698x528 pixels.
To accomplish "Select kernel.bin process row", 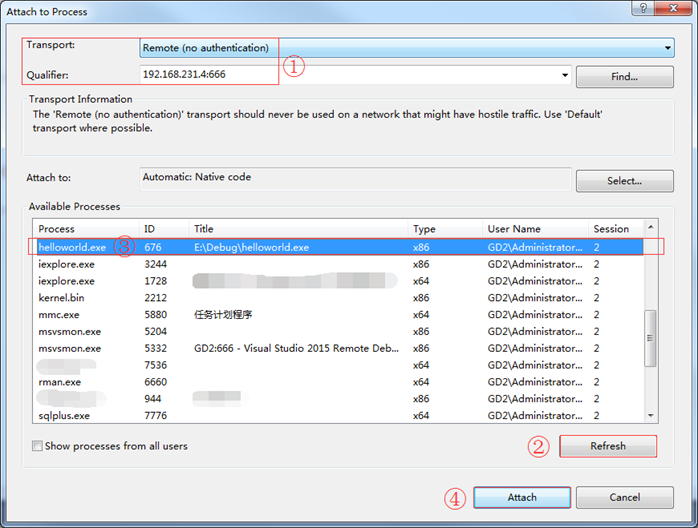I will pyautogui.click(x=338, y=298).
